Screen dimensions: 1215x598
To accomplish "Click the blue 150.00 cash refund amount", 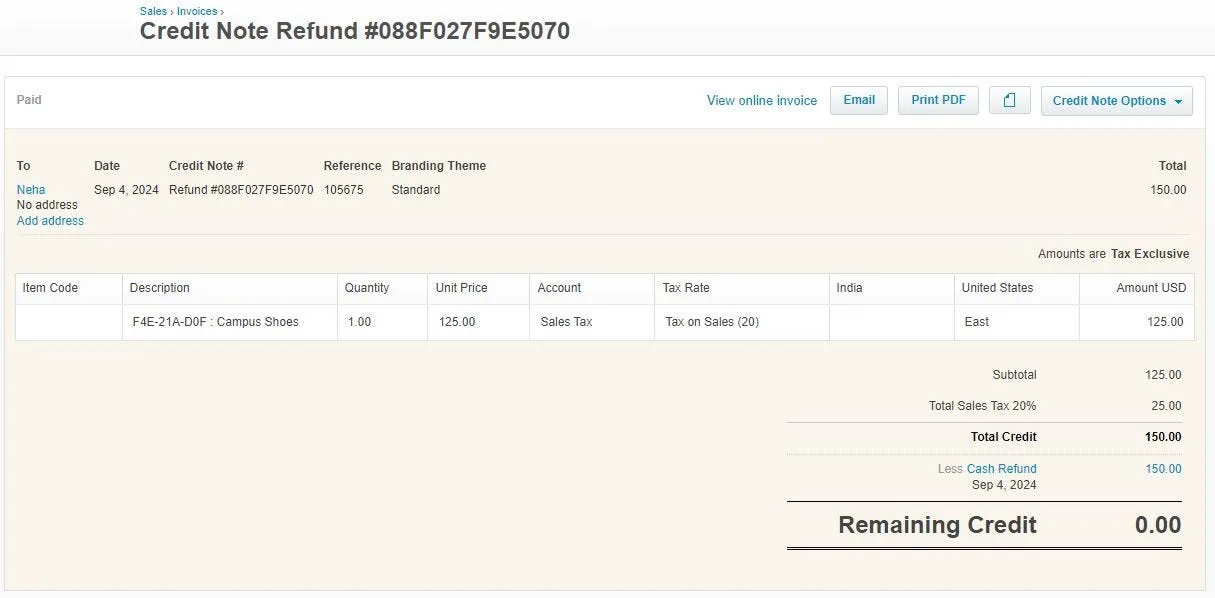I will (x=1163, y=469).
